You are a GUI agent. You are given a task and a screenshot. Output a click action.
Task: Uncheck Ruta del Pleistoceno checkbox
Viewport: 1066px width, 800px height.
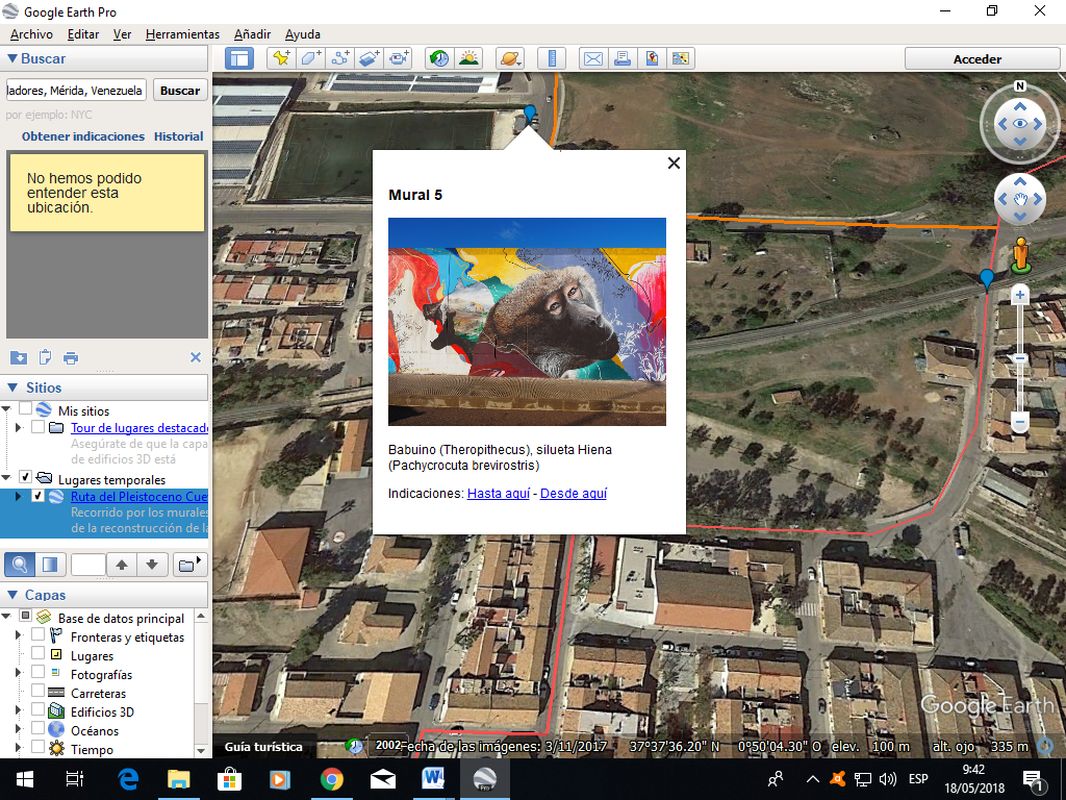click(38, 495)
